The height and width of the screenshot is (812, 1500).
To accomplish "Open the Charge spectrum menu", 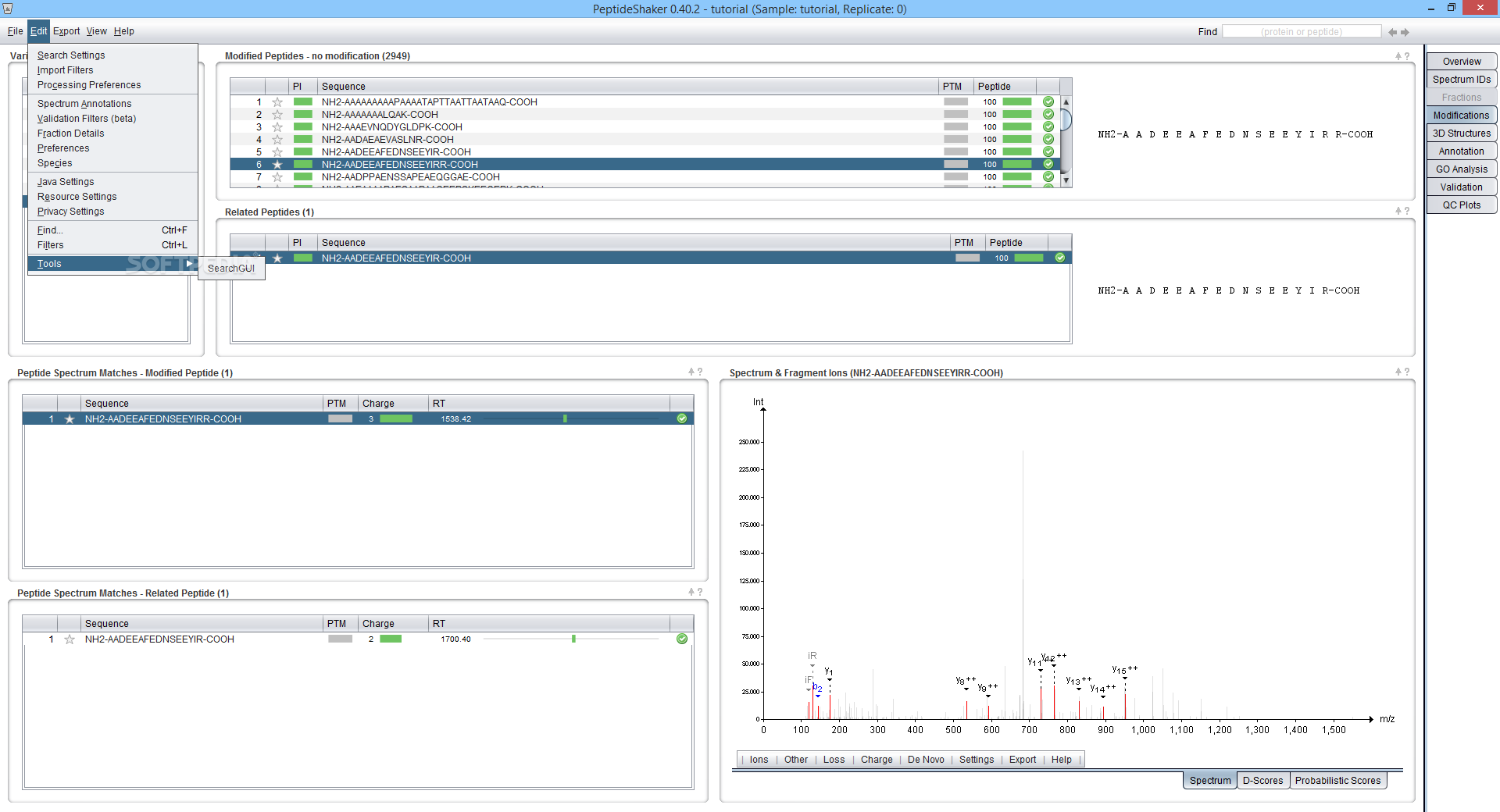I will point(877,760).
